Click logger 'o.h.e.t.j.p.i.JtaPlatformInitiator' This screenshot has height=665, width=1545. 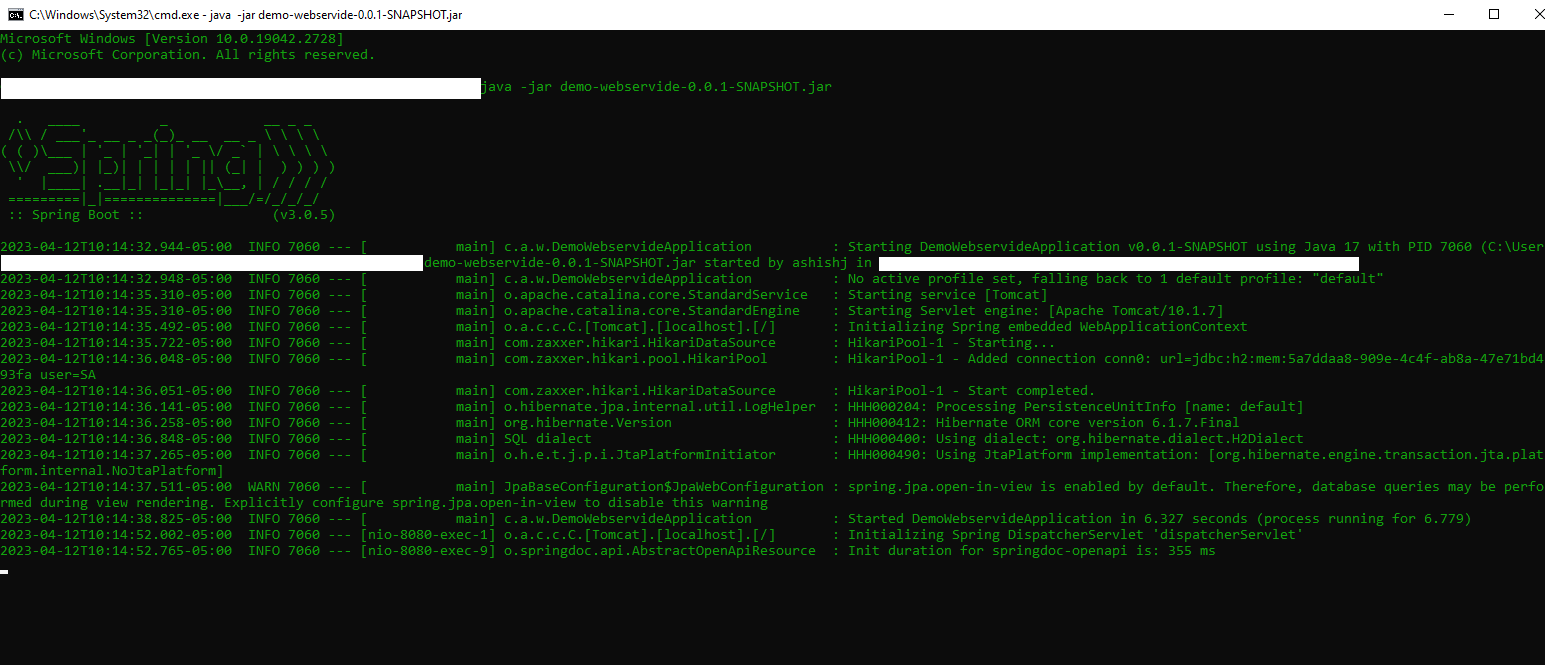[640, 455]
